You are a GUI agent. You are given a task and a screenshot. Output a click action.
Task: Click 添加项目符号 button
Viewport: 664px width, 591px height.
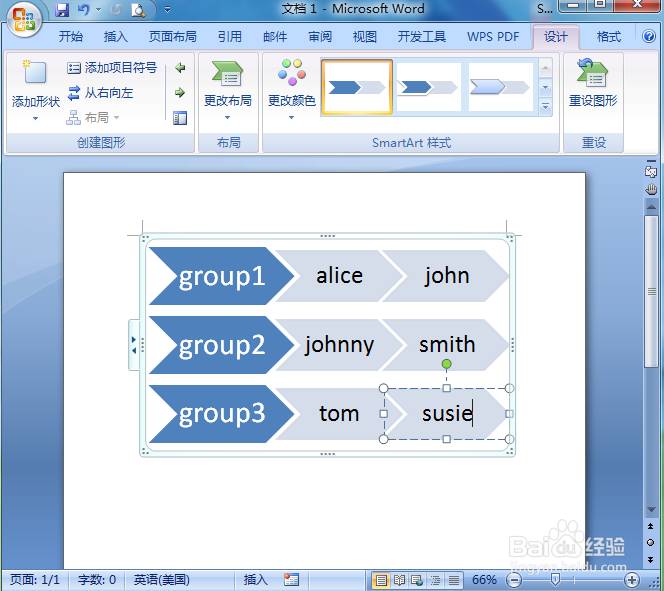(112, 68)
